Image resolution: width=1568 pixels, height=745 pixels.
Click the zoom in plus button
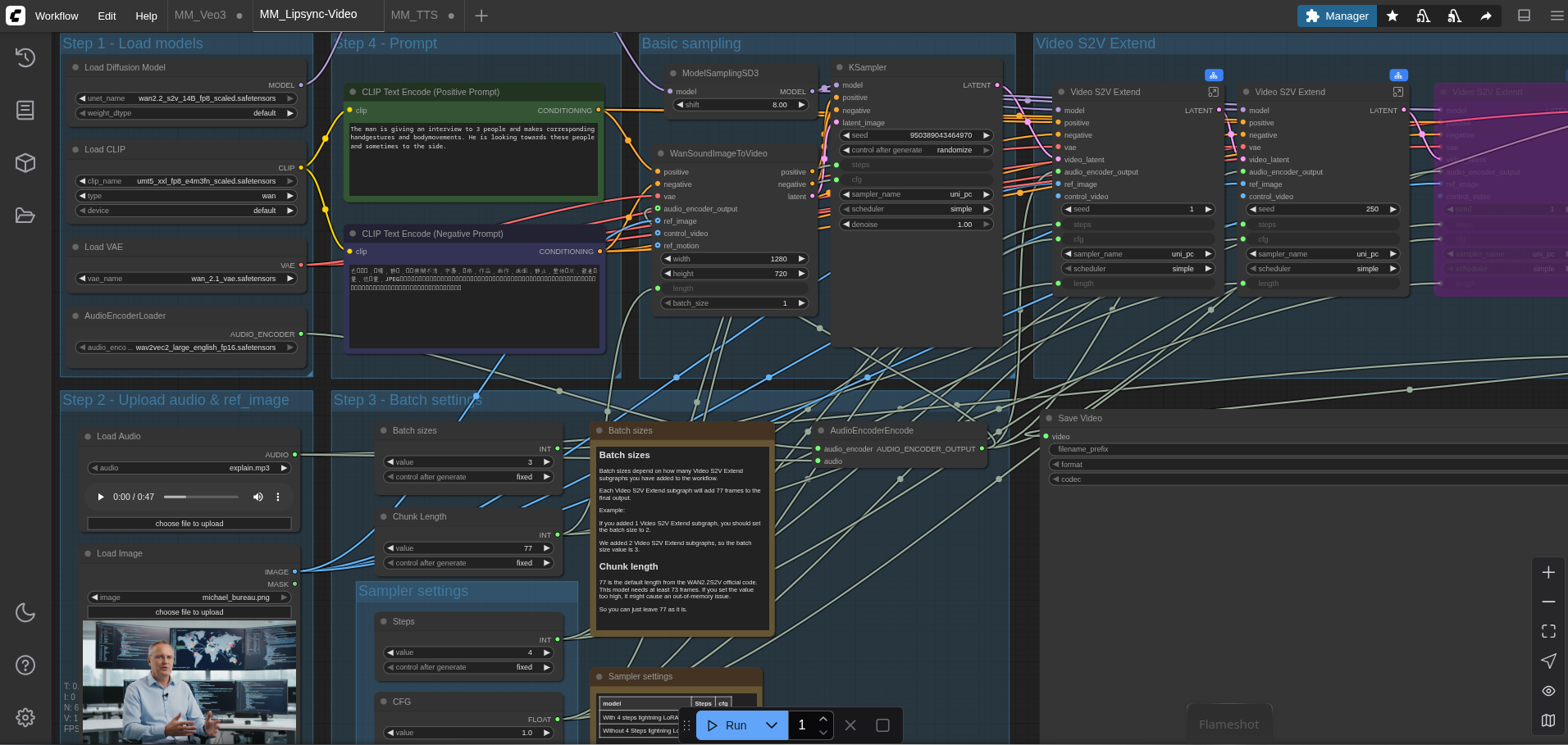point(1548,572)
